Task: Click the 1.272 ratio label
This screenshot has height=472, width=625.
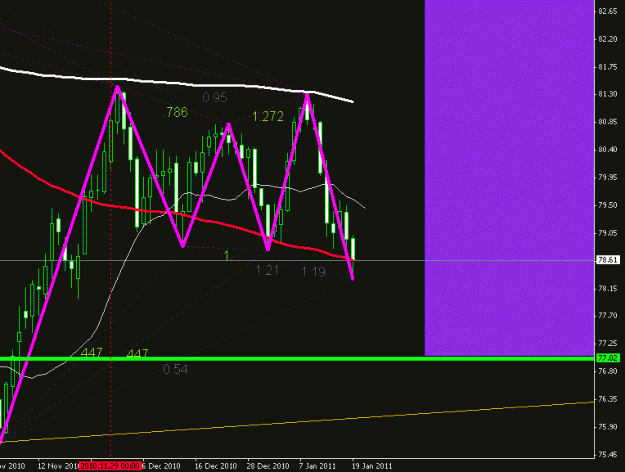Action: (268, 116)
